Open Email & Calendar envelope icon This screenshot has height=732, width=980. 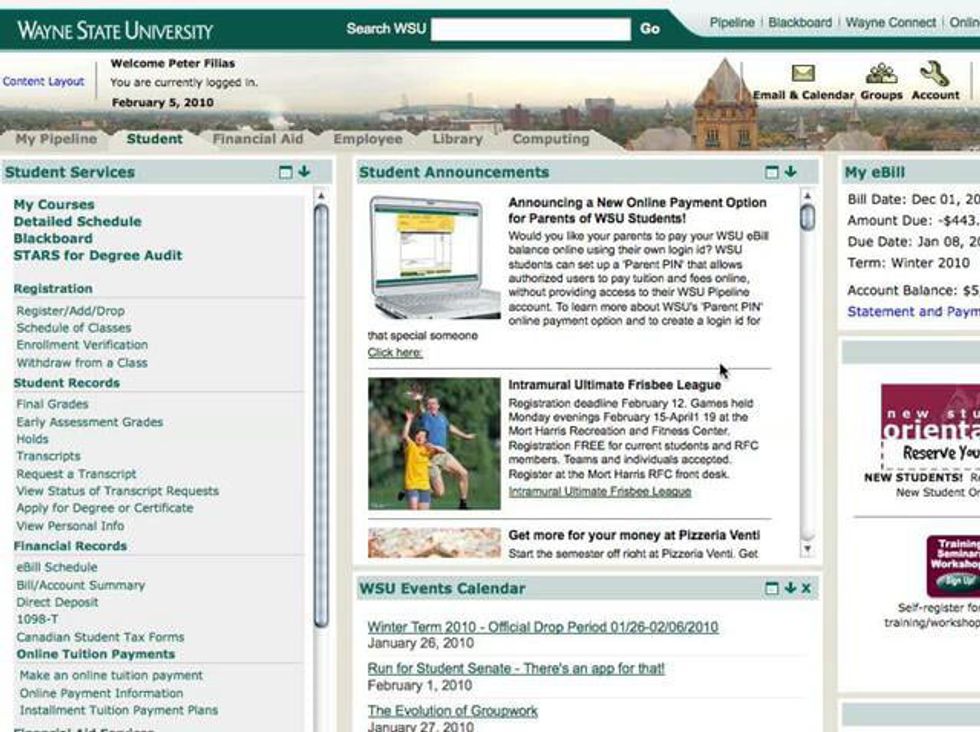click(803, 74)
